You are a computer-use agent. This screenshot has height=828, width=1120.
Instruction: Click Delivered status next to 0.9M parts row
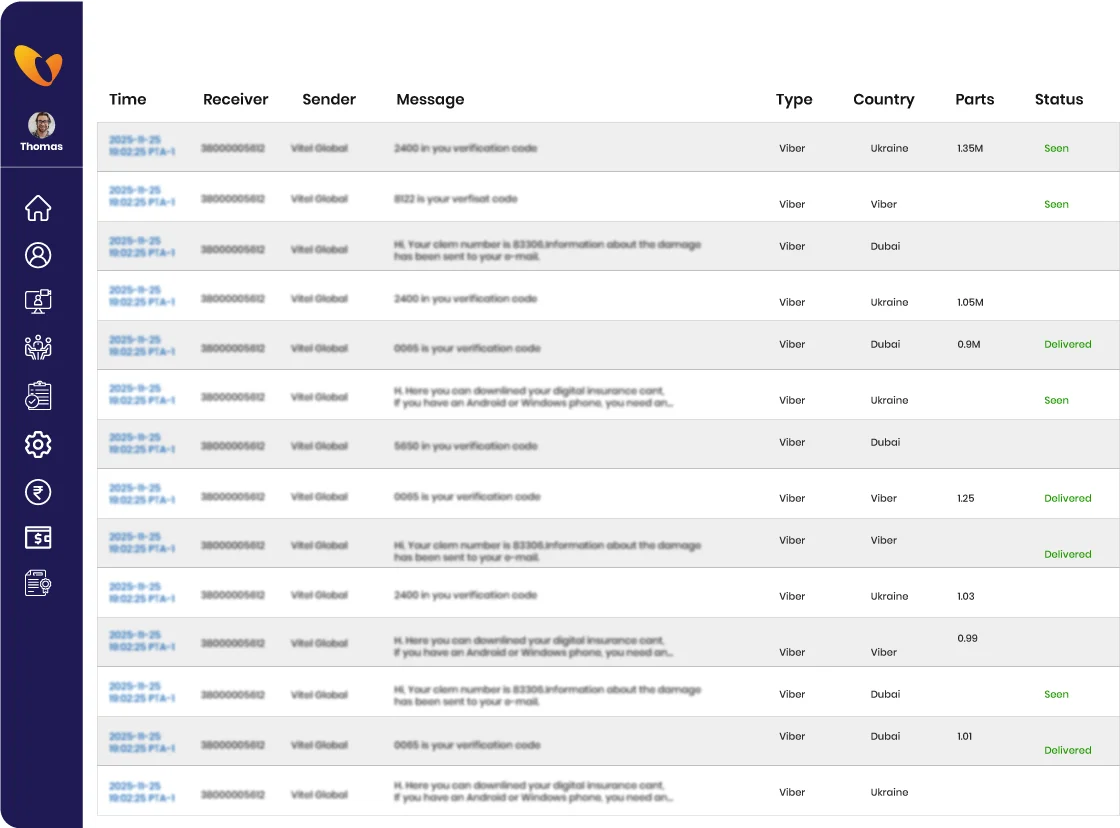pos(1067,344)
